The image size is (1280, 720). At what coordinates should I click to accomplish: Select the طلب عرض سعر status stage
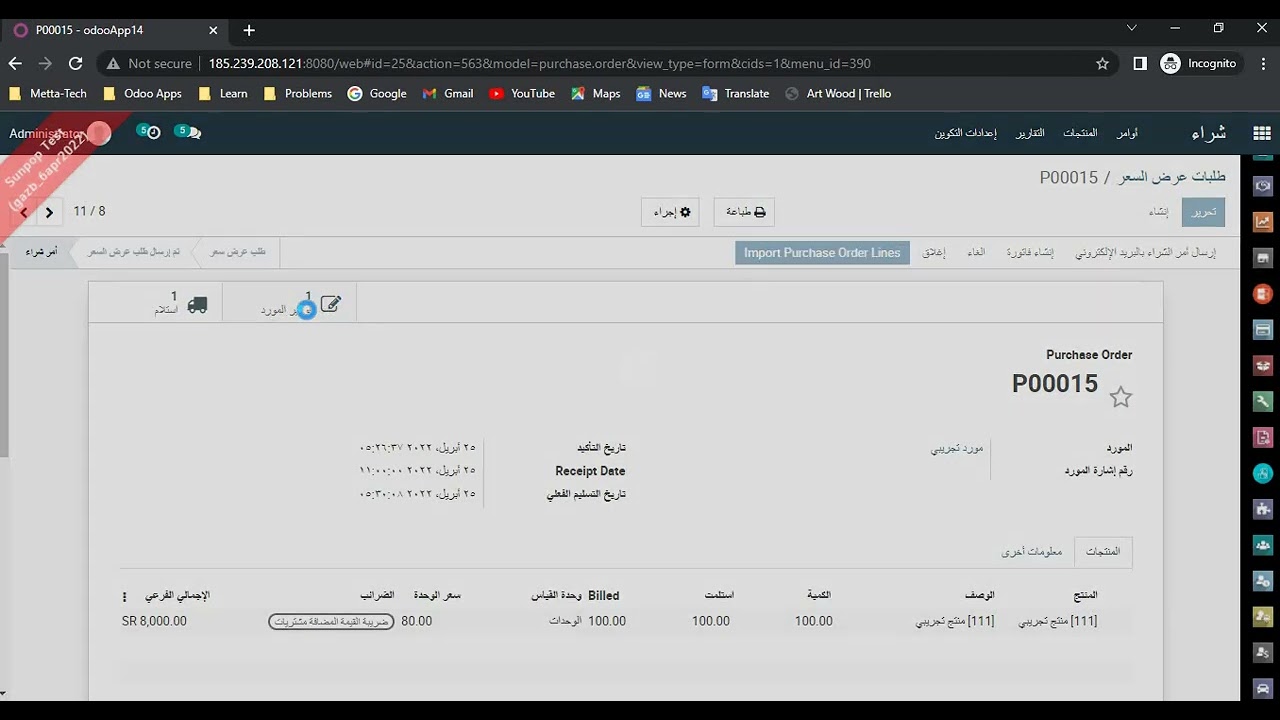pyautogui.click(x=238, y=252)
